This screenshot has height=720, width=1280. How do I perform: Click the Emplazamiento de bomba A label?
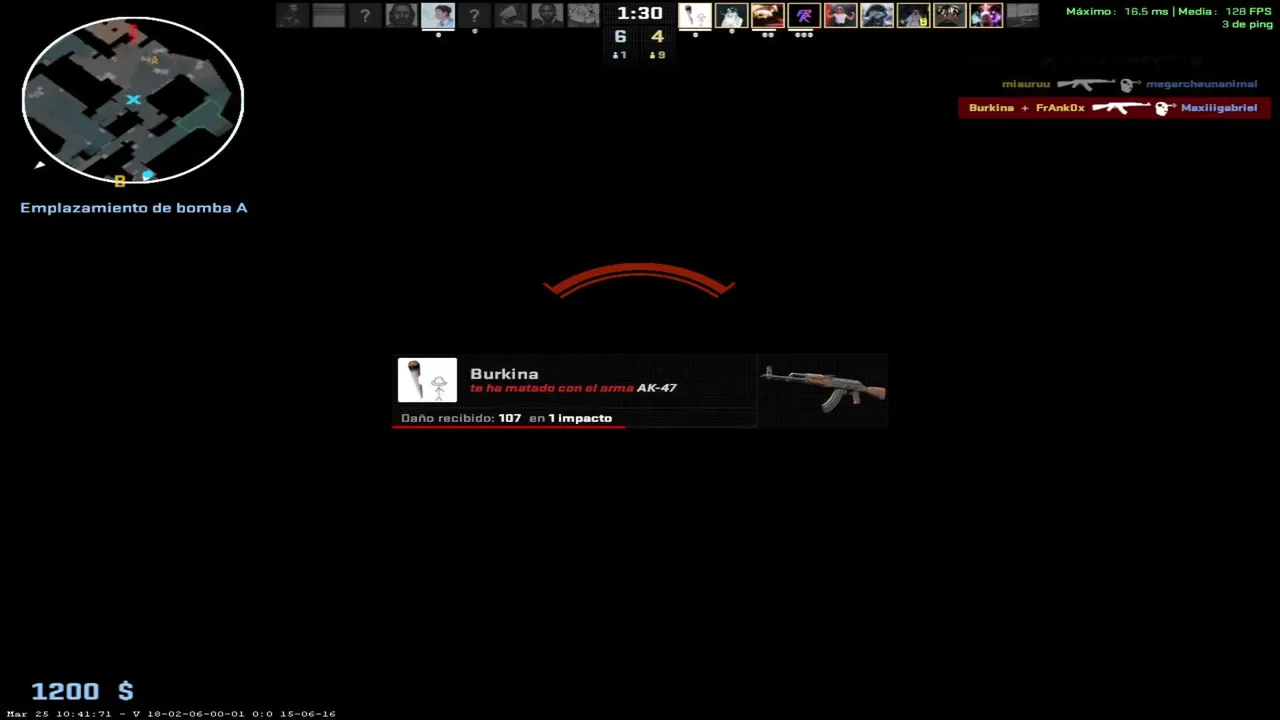click(x=134, y=208)
